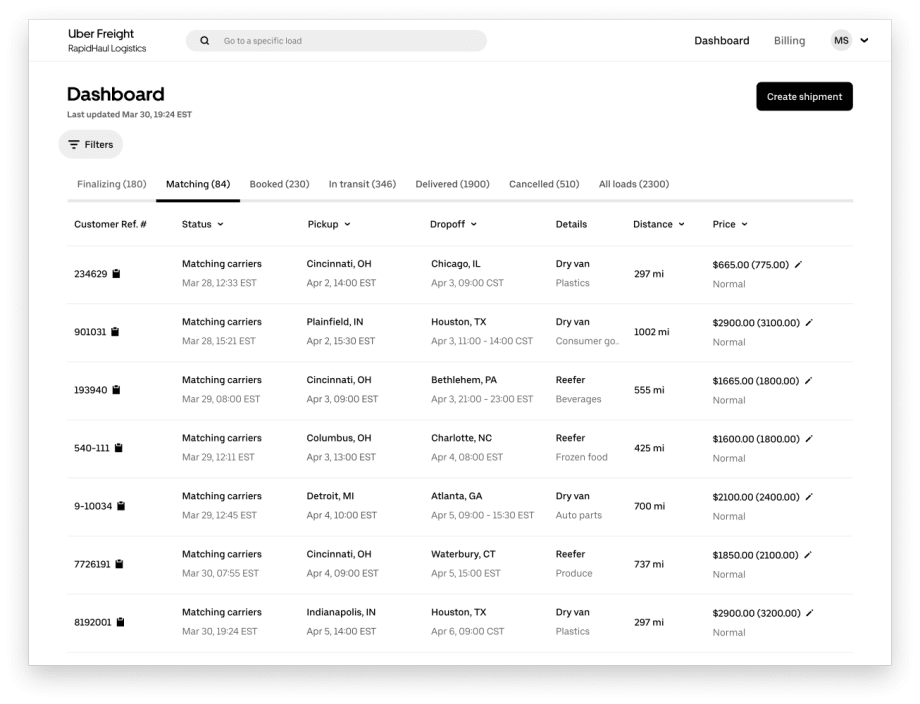The width and height of the screenshot is (920, 704).
Task: Open the Billing page
Action: coord(789,40)
